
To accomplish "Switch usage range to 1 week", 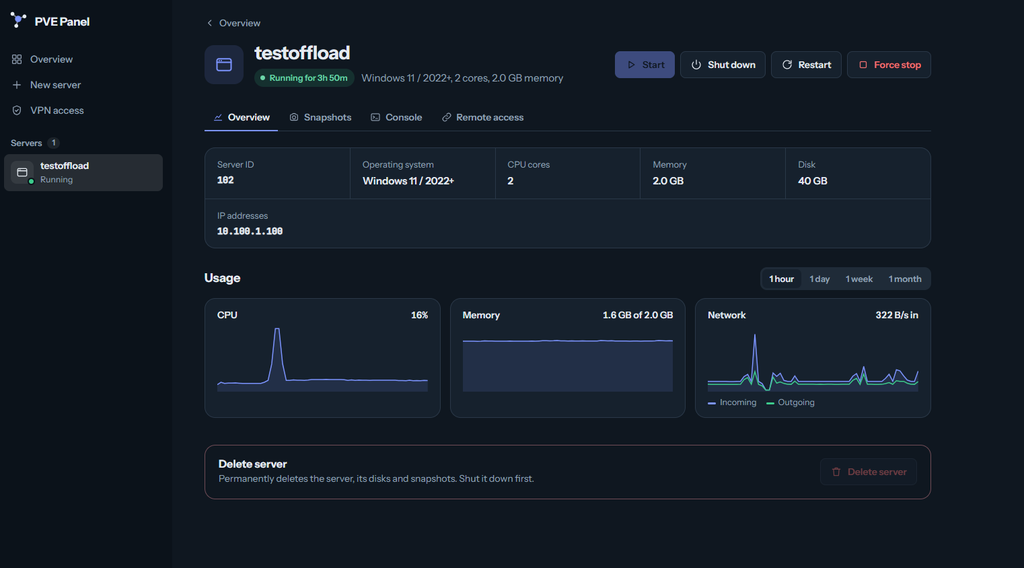I will (859, 279).
